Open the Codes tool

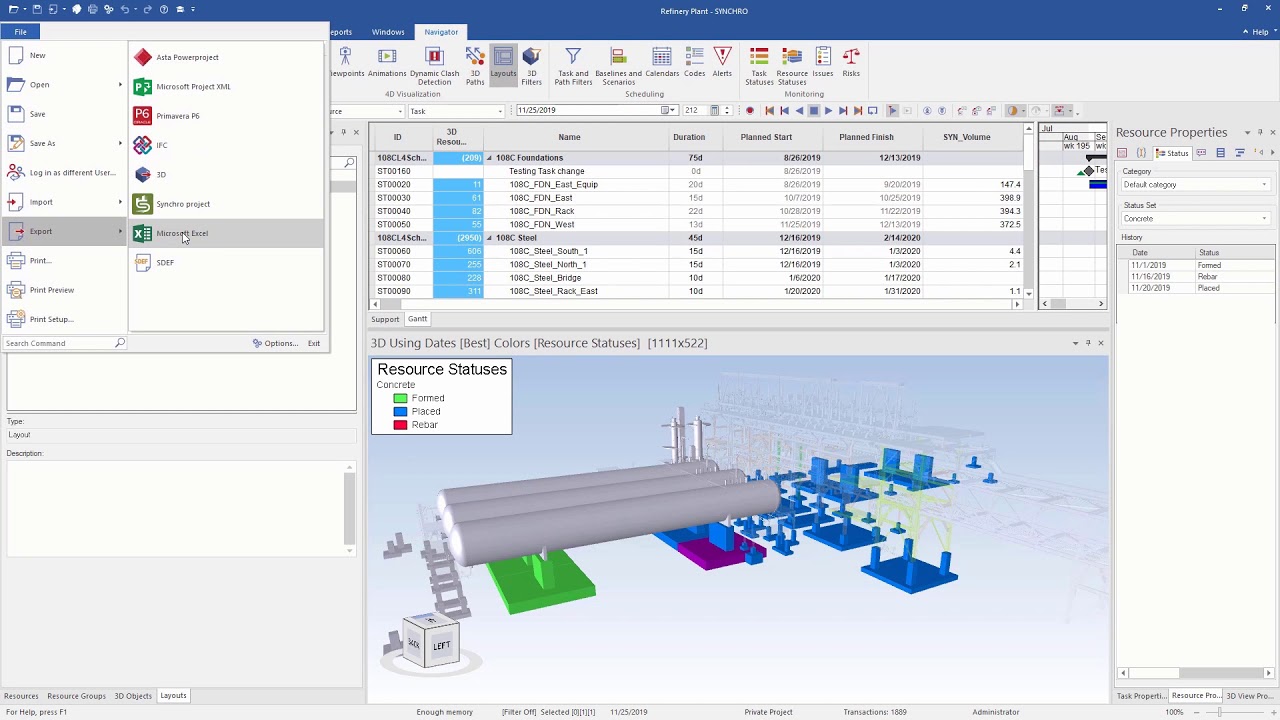pyautogui.click(x=695, y=63)
